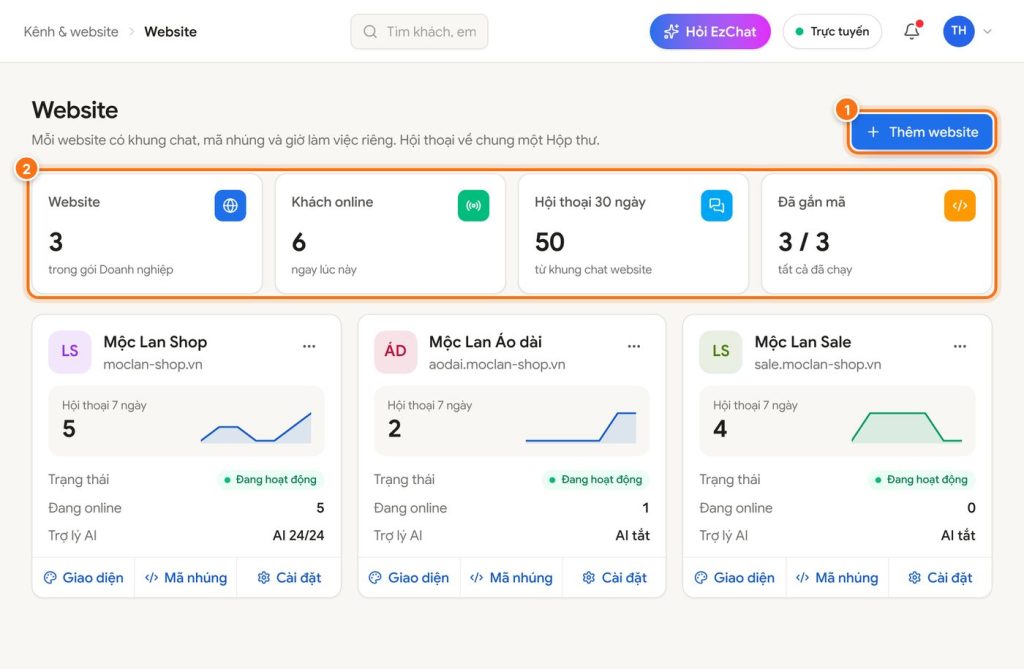Click the Mộc Lan Shop conversation sparkline
The width and height of the screenshot is (1024, 669).
[x=256, y=427]
